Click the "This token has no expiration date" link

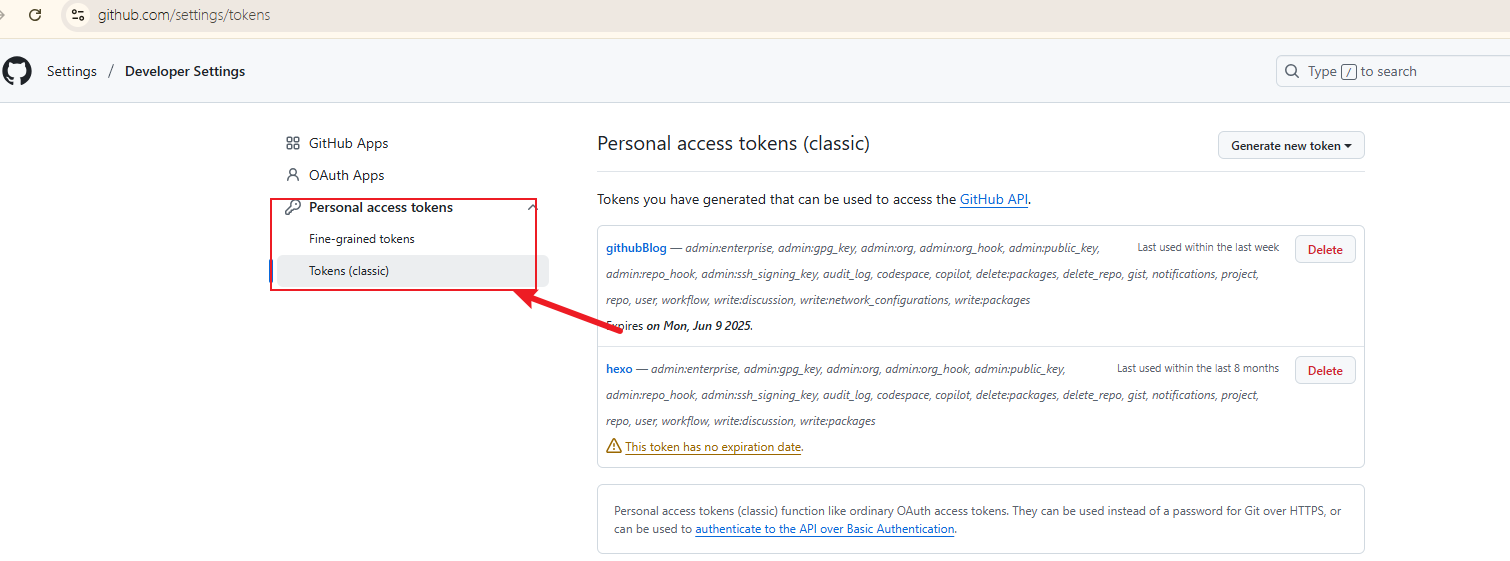[713, 447]
